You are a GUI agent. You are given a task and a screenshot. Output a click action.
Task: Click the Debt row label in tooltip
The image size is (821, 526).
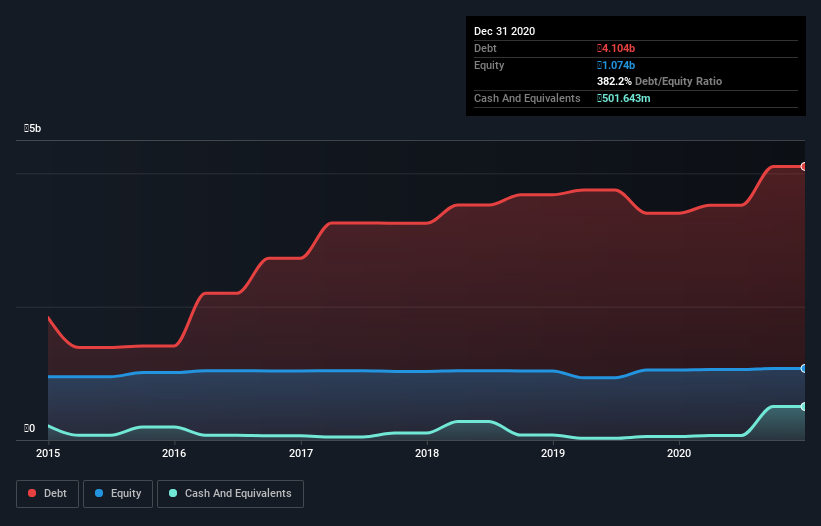point(485,48)
